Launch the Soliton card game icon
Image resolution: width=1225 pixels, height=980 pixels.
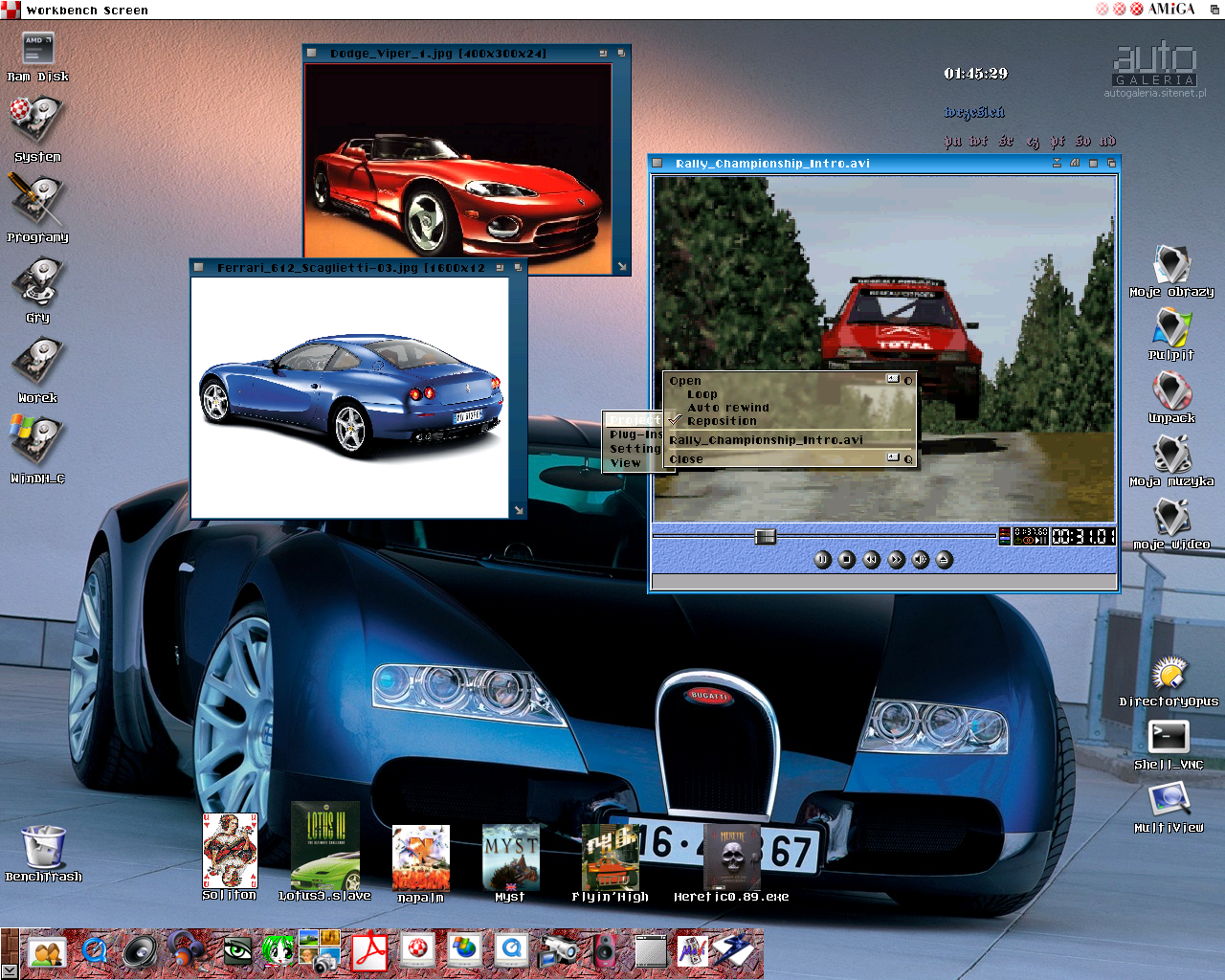coord(230,851)
